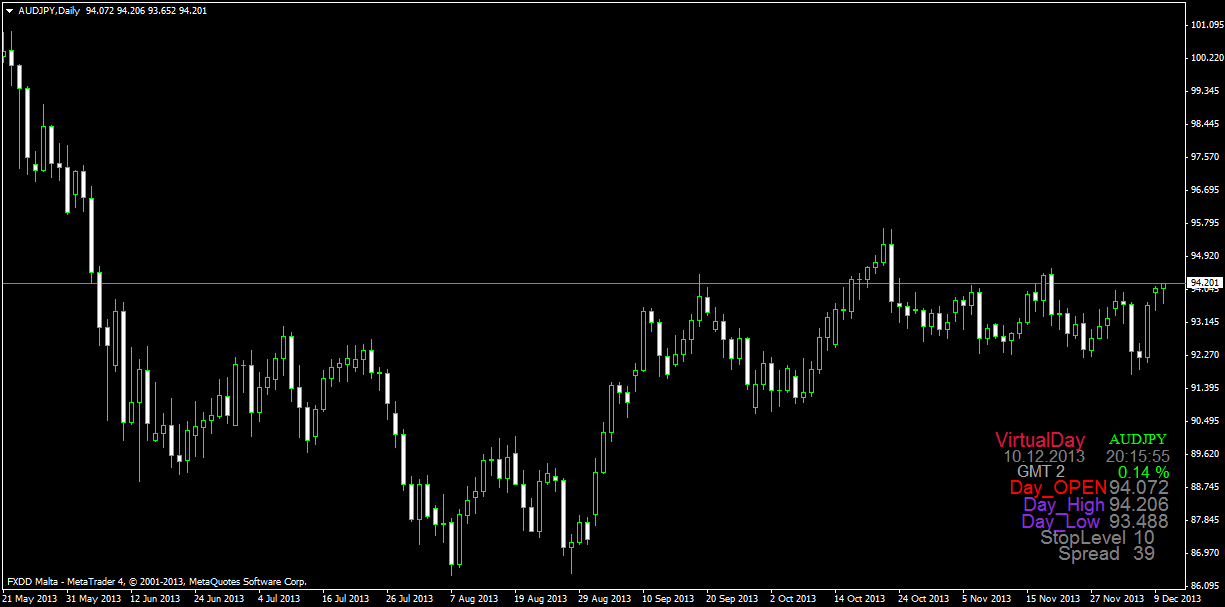The image size is (1225, 607).
Task: Click the 10.12.2013 date text
Action: (1044, 455)
